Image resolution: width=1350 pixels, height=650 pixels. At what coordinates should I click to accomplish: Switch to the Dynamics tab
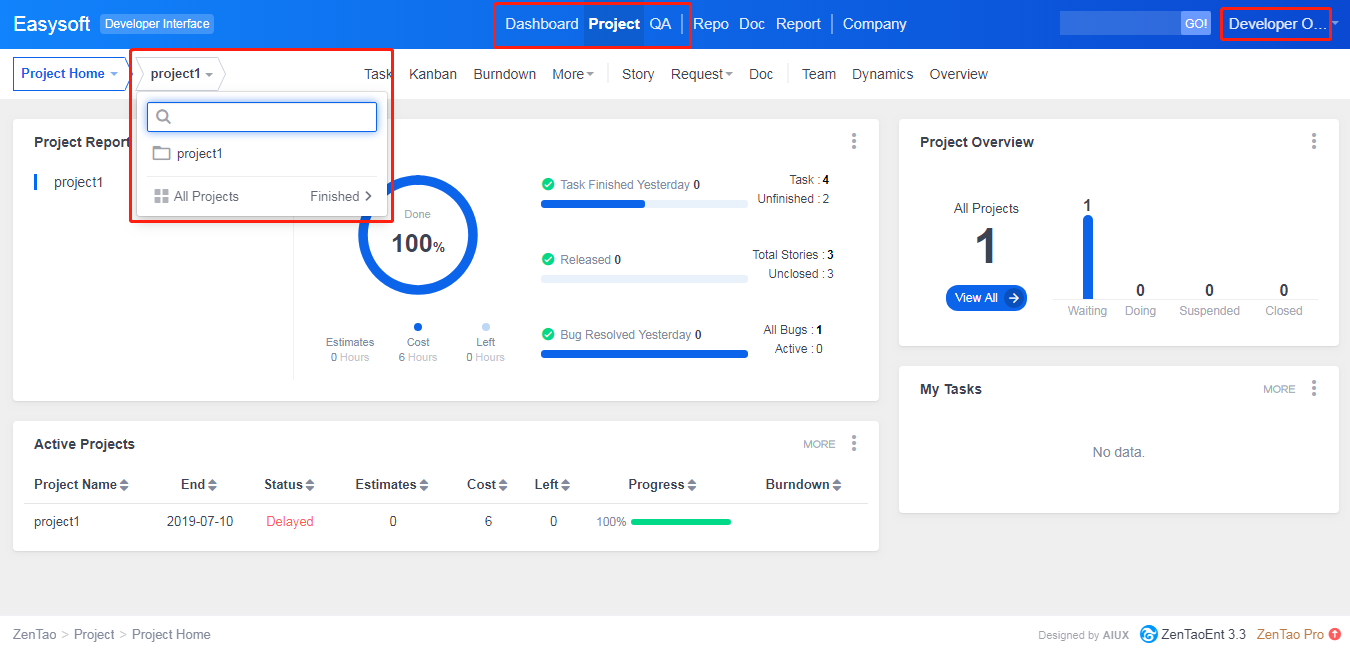pos(883,74)
